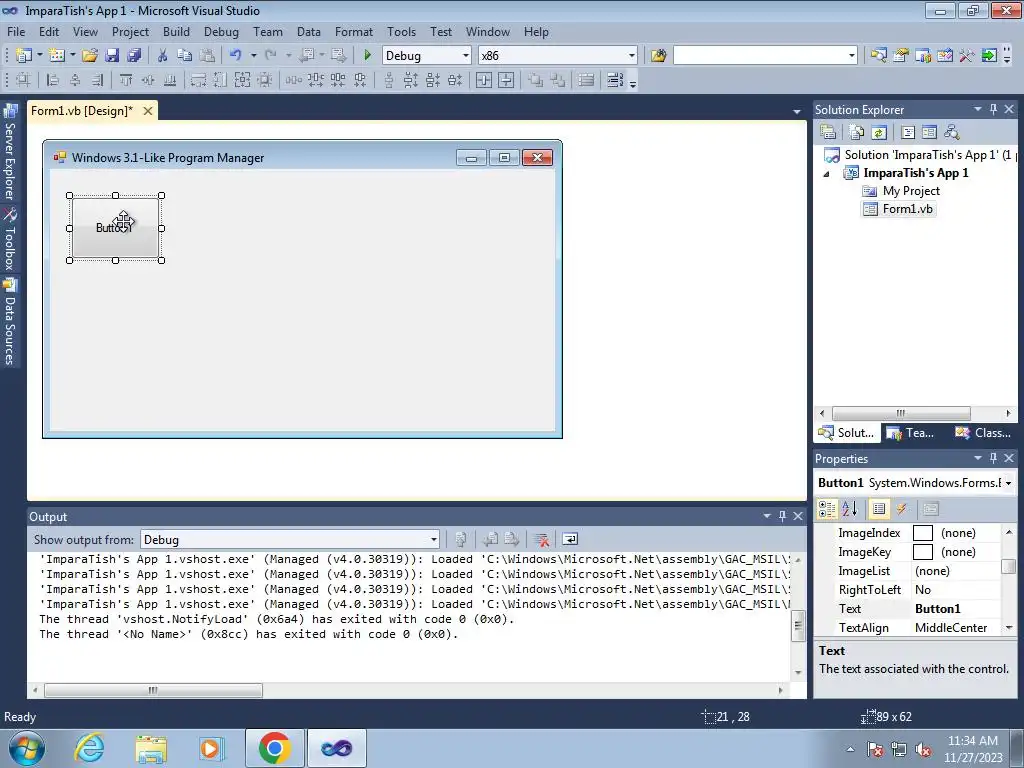
Task: Click the Solution Explorer toolbar icon
Action: pos(879,56)
